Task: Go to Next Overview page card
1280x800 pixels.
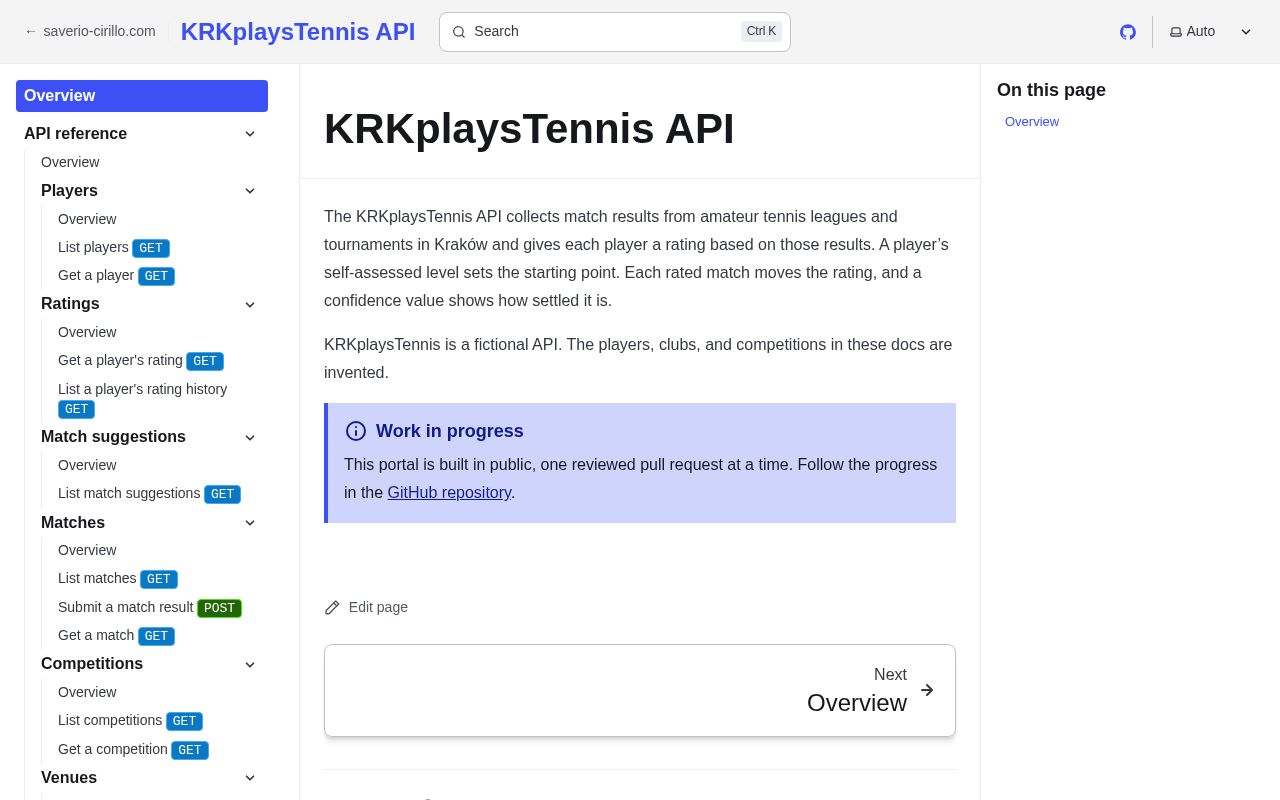Action: coord(640,691)
